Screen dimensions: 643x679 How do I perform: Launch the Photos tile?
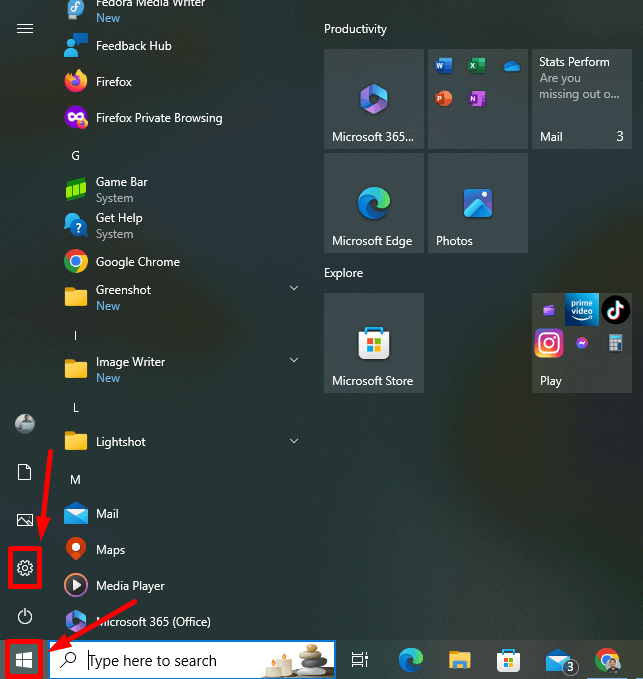point(477,203)
